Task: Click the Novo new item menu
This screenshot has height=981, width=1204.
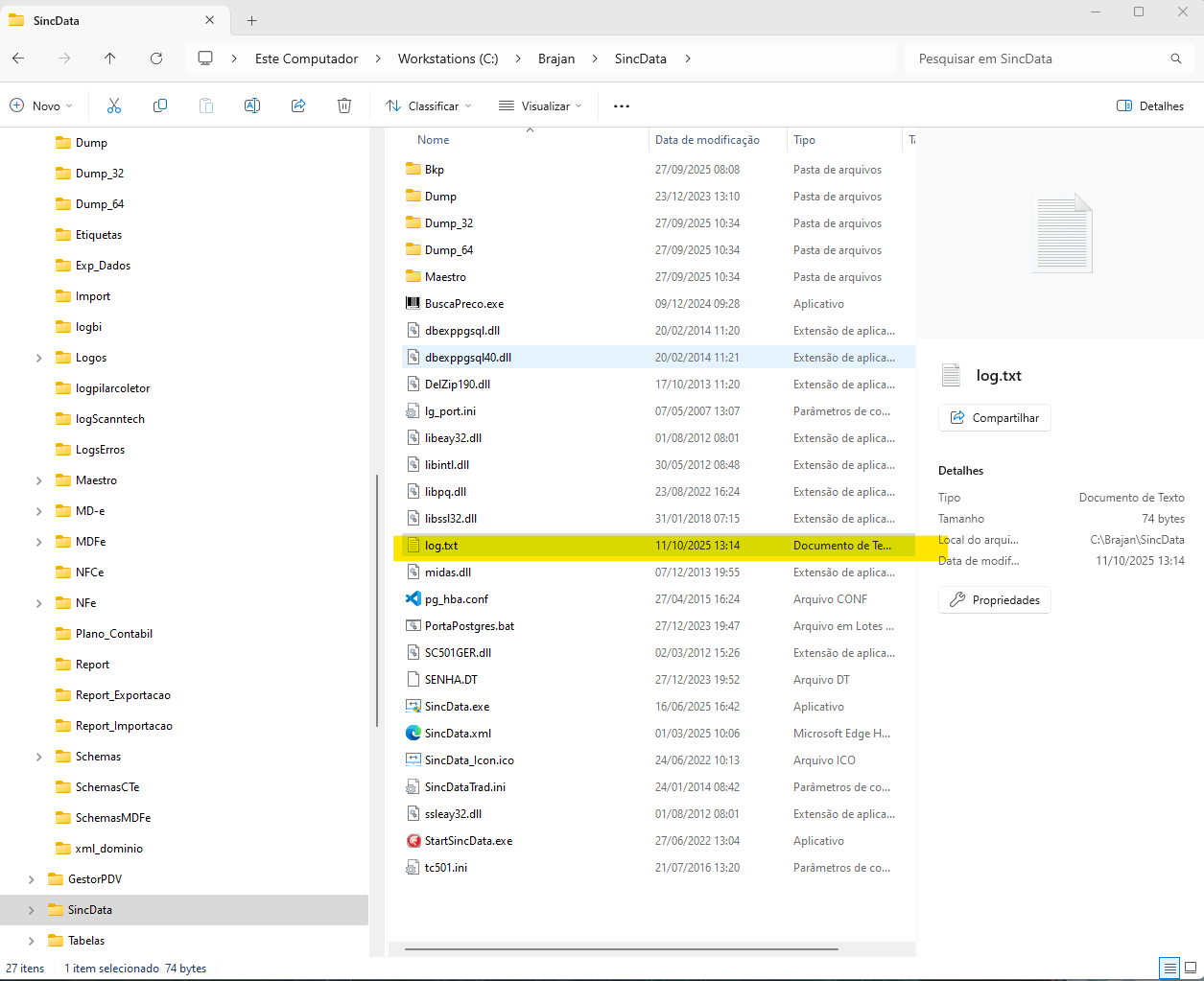Action: point(41,105)
